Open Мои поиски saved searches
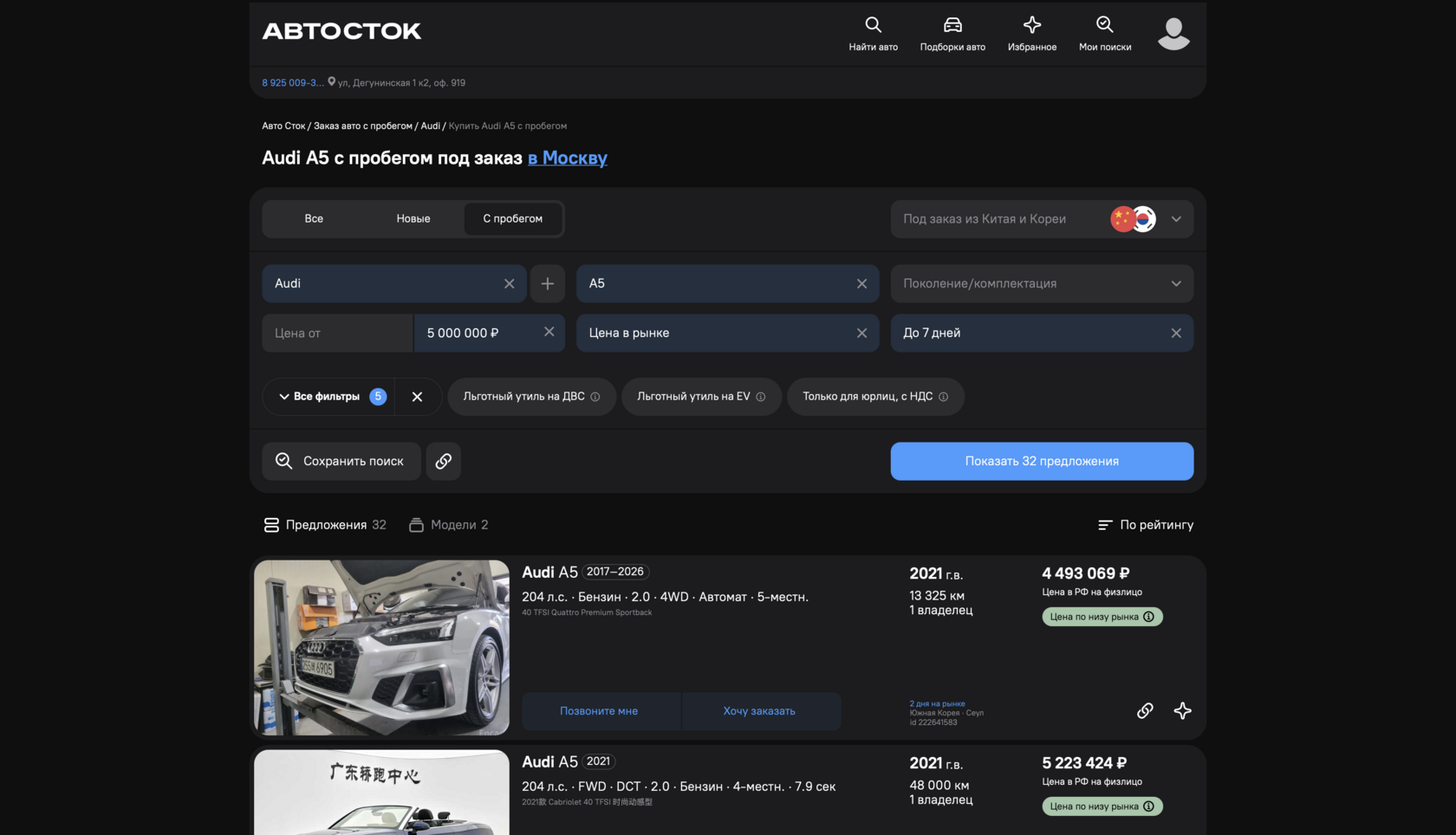 pos(1105,34)
